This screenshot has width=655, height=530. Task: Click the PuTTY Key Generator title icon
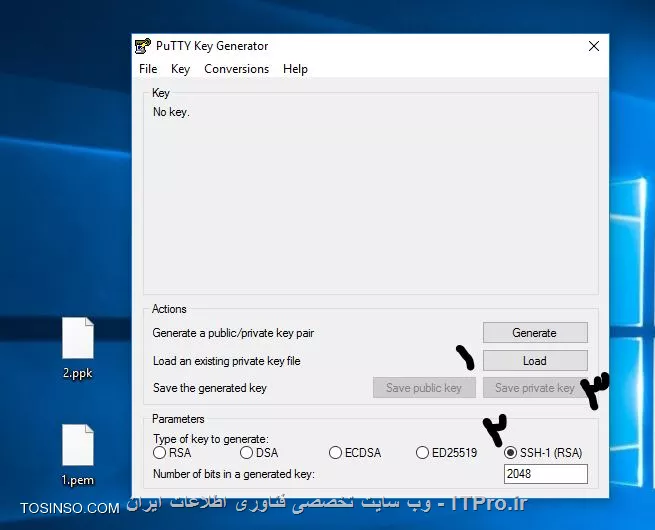[143, 46]
